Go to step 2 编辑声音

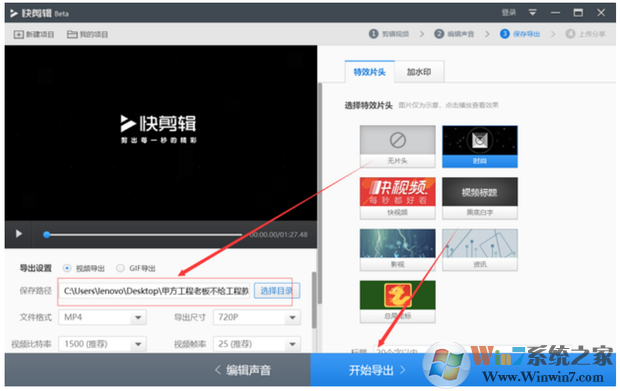point(454,34)
